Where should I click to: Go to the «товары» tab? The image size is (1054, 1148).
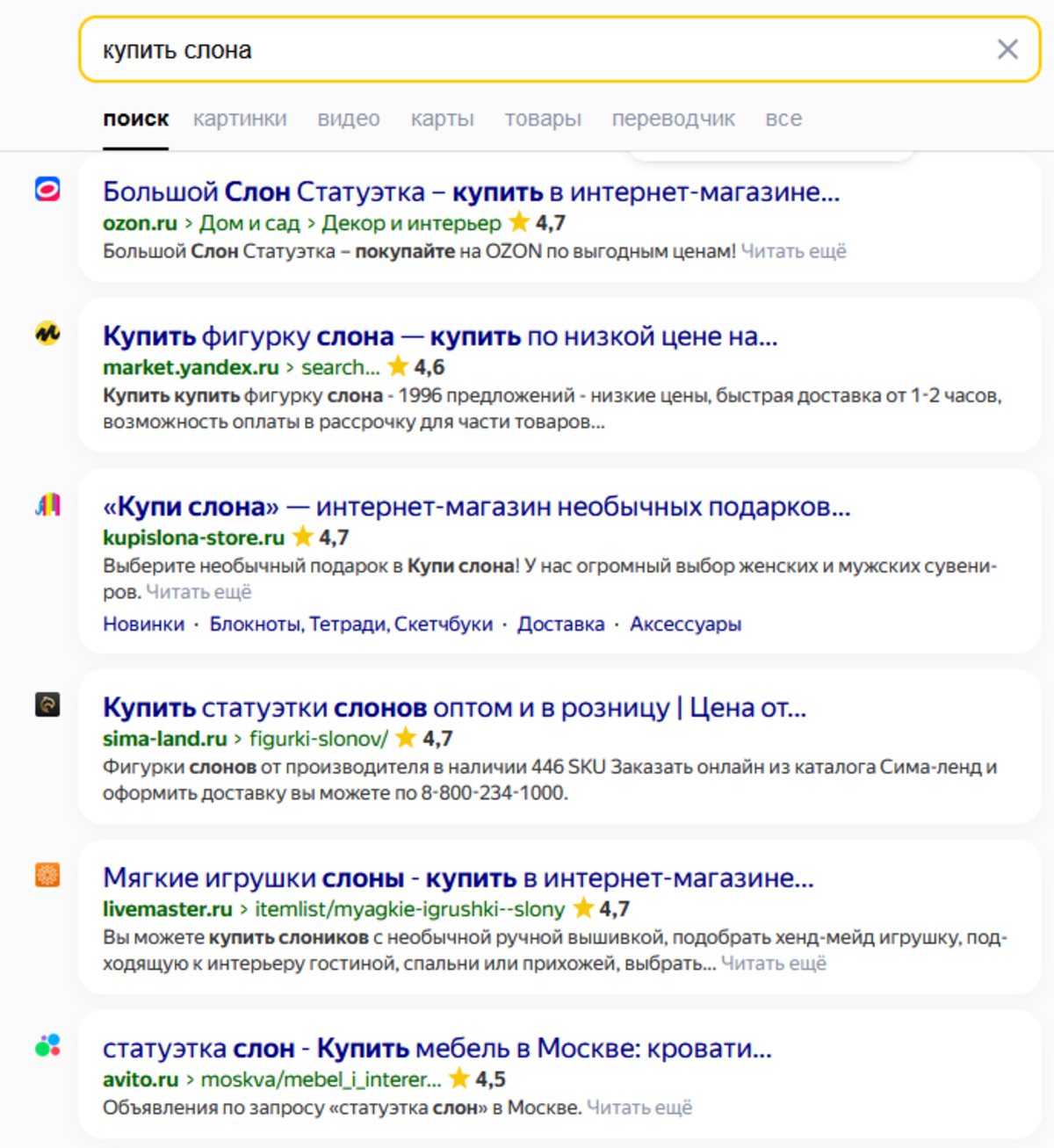[x=543, y=119]
